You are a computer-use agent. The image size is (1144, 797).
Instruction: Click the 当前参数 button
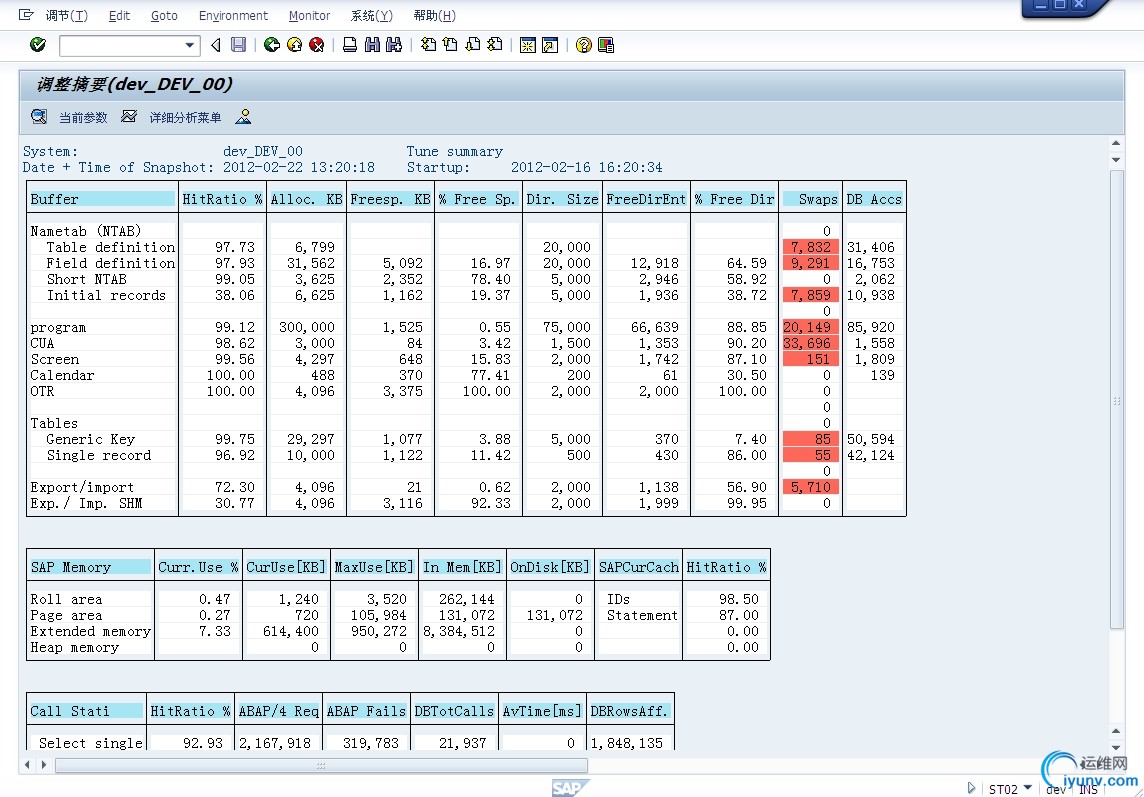(x=83, y=117)
